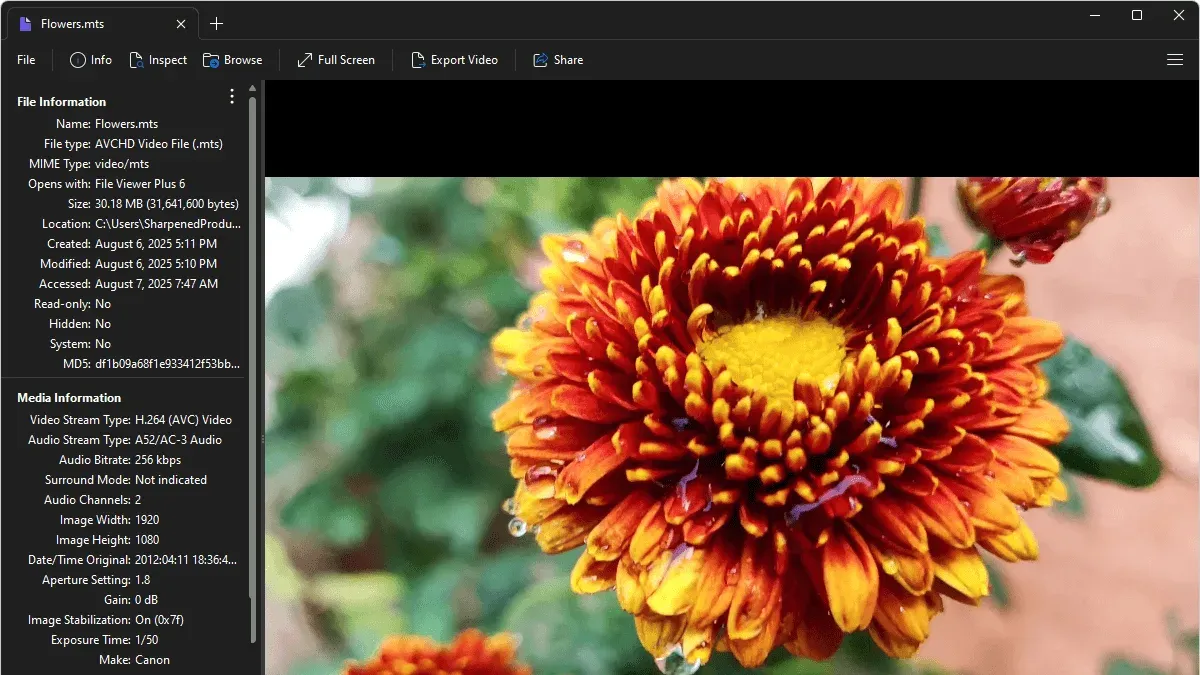The height and width of the screenshot is (675, 1200).
Task: Click the Hidden label
Action: tap(70, 324)
